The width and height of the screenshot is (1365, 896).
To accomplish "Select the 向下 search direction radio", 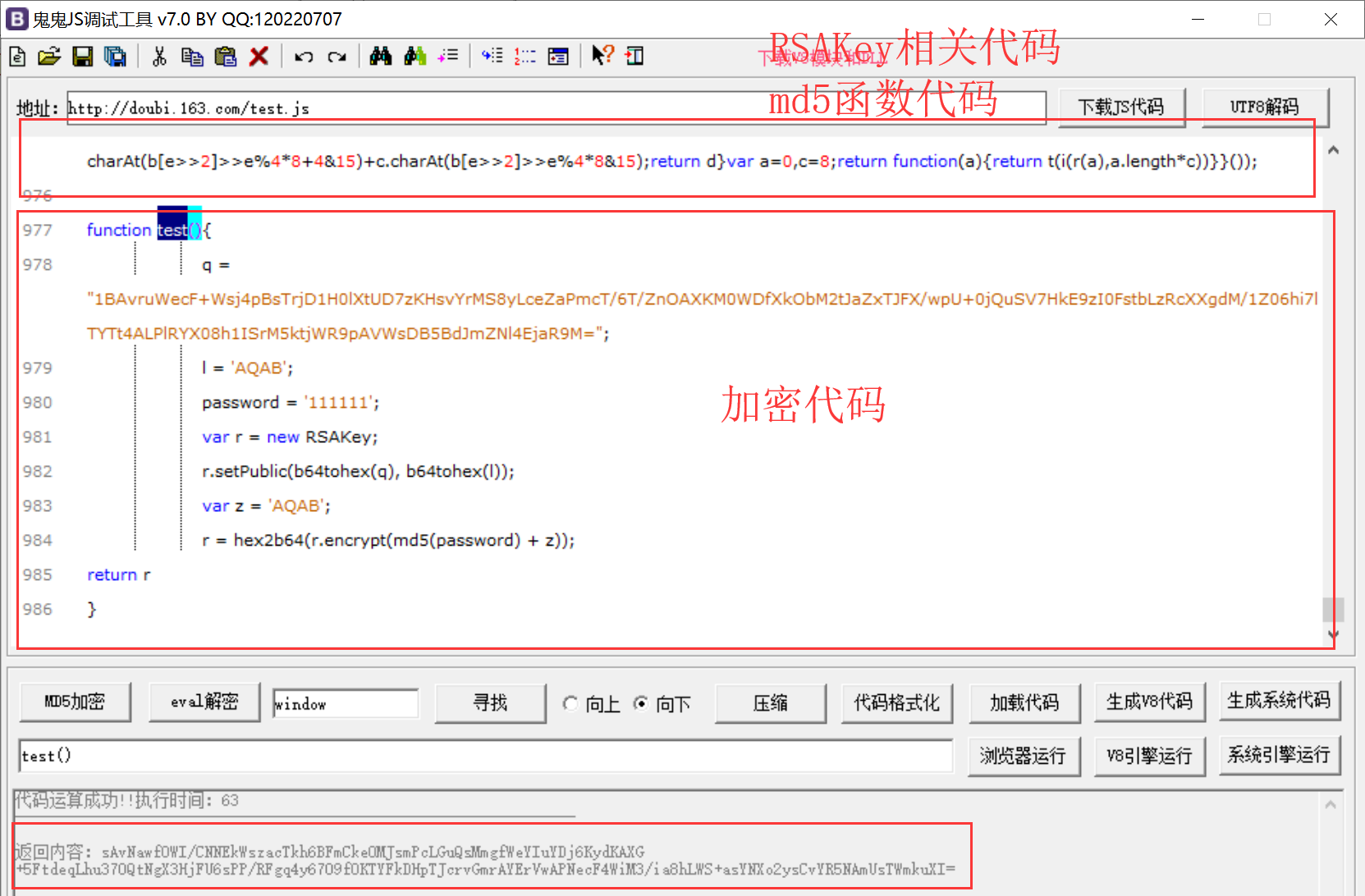I will (641, 703).
